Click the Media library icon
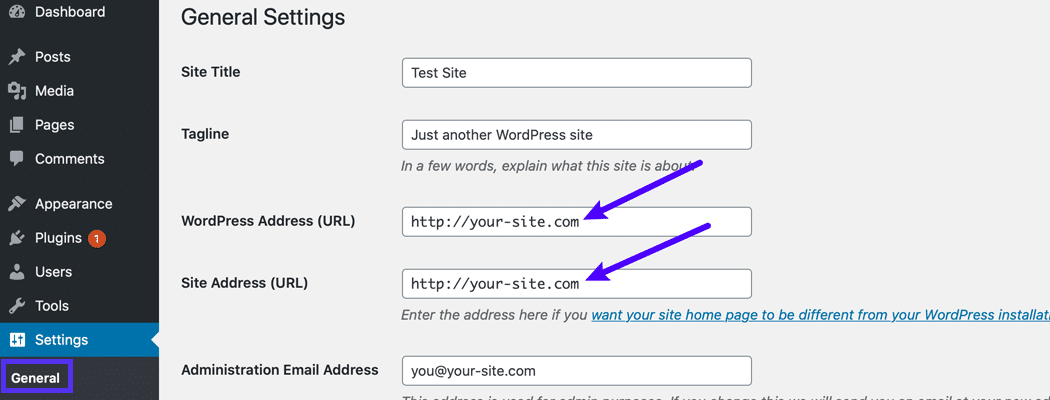Image resolution: width=1050 pixels, height=400 pixels. (16, 91)
